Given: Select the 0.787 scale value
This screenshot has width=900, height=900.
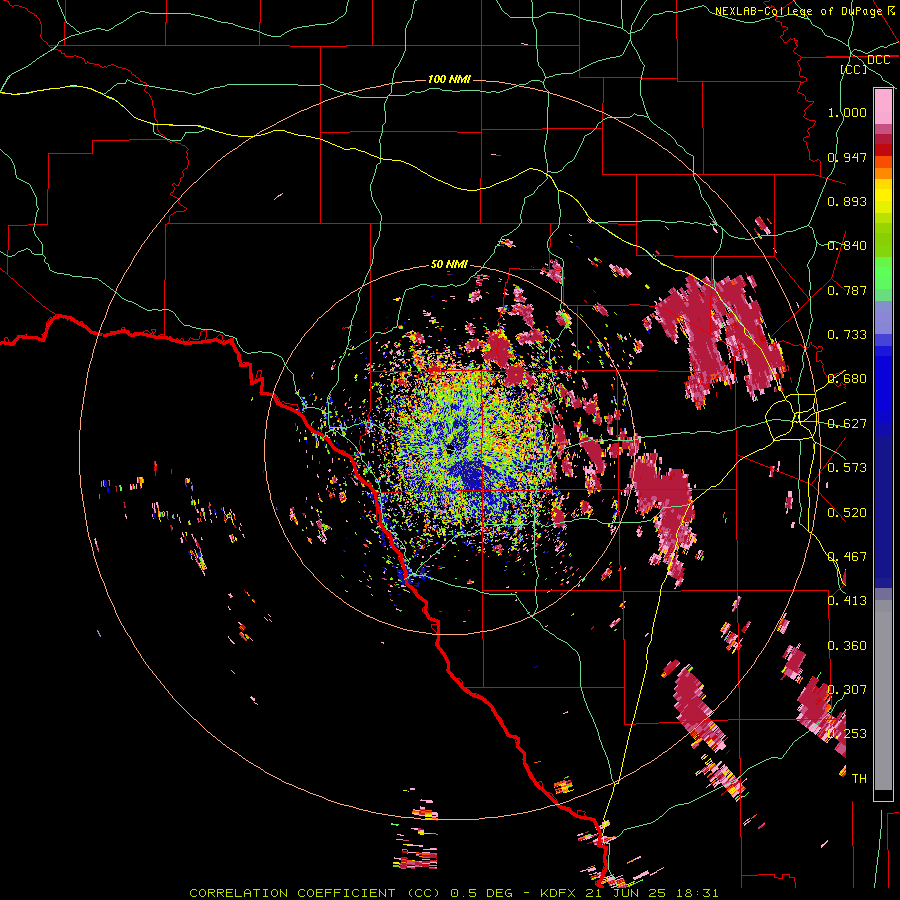Looking at the screenshot, I should [847, 290].
